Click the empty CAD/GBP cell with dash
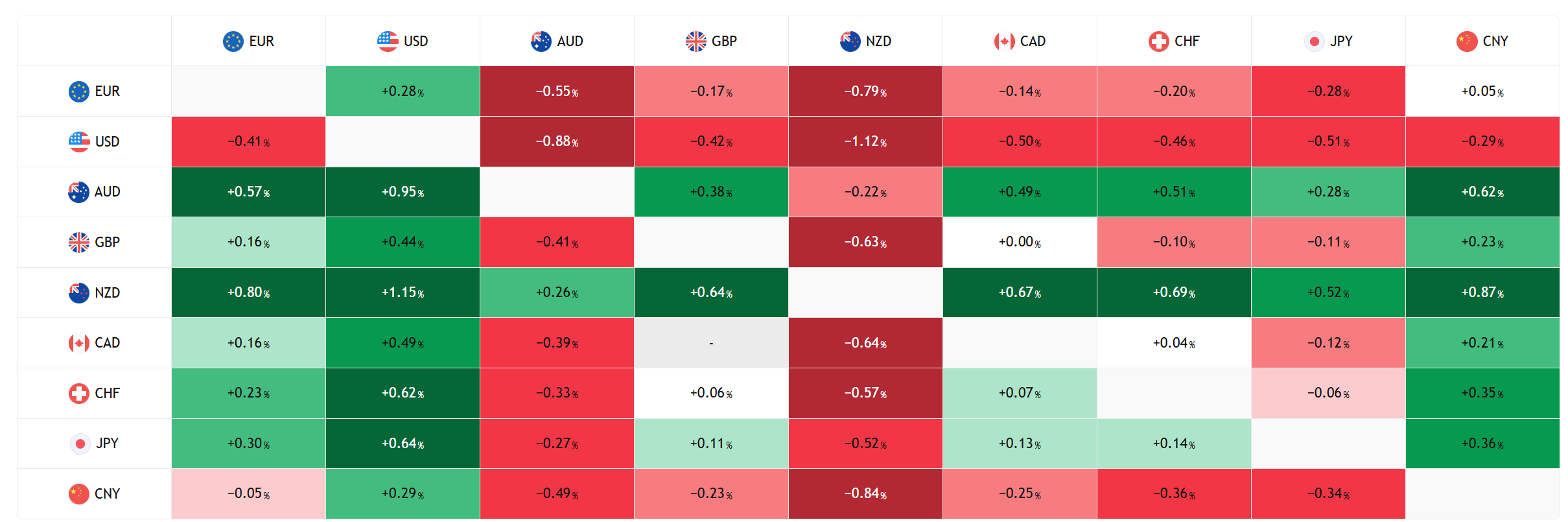This screenshot has height=522, width=1568. 711,342
